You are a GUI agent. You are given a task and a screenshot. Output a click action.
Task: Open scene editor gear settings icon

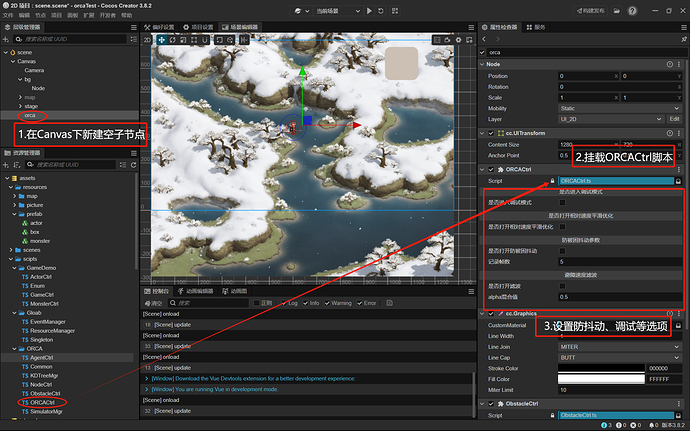[459, 40]
